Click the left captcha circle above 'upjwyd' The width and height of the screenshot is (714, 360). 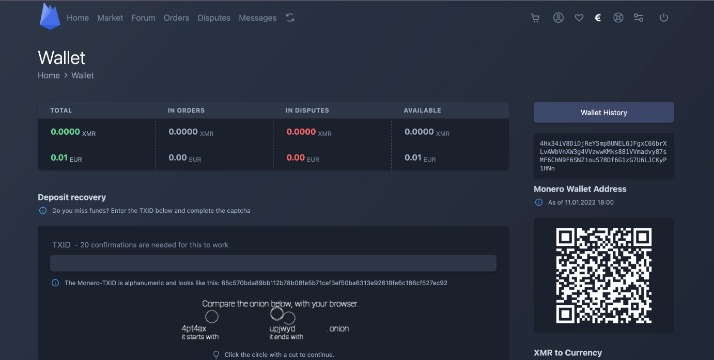(277, 313)
